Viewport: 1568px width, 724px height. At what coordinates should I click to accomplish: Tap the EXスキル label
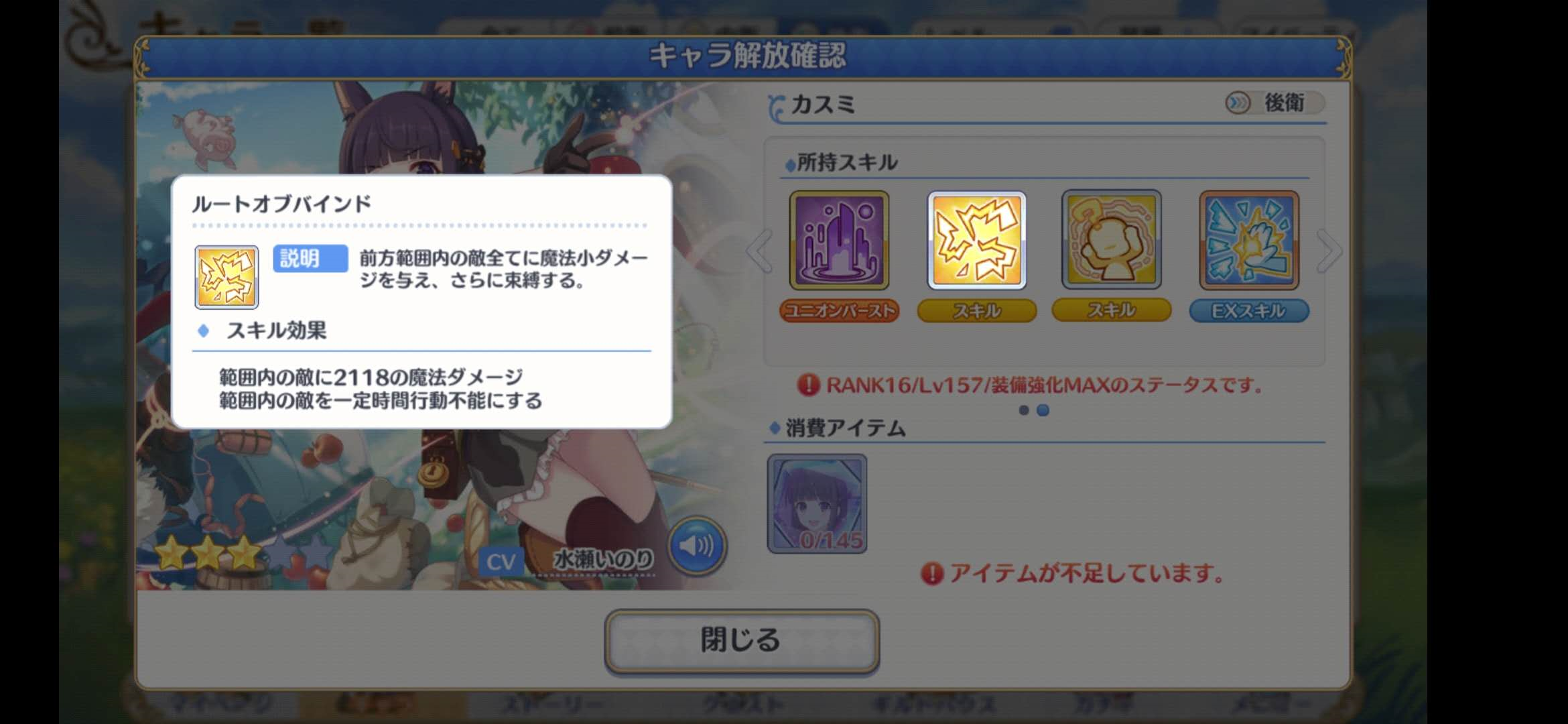point(1249,311)
